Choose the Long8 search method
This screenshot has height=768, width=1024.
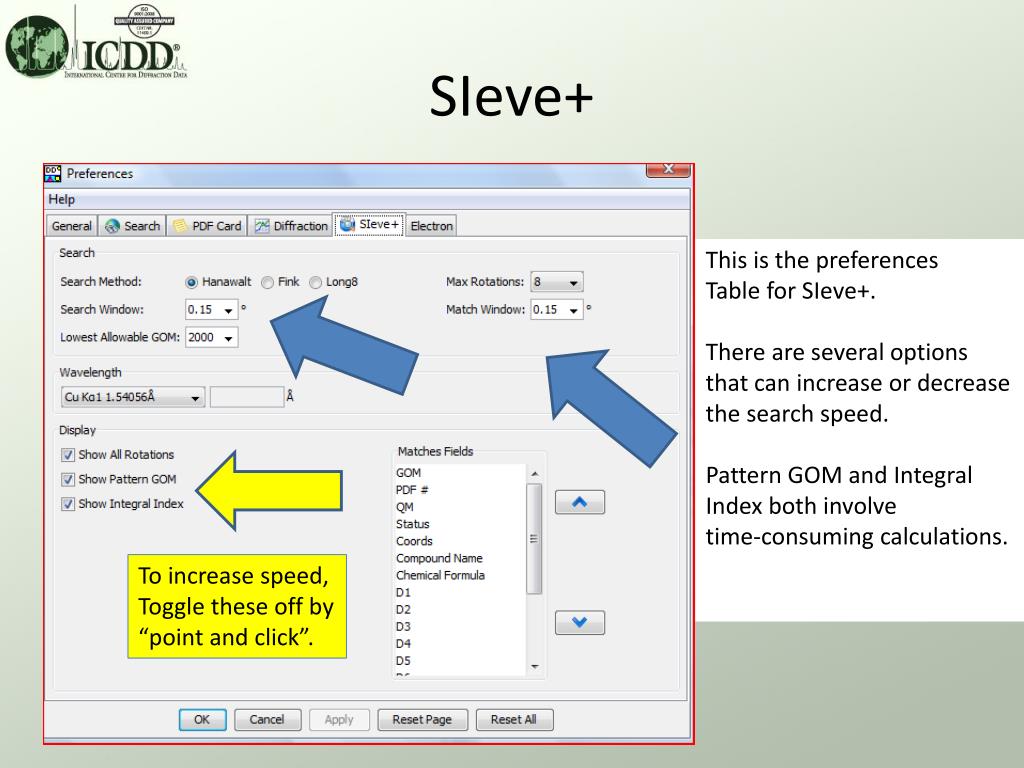[x=316, y=282]
